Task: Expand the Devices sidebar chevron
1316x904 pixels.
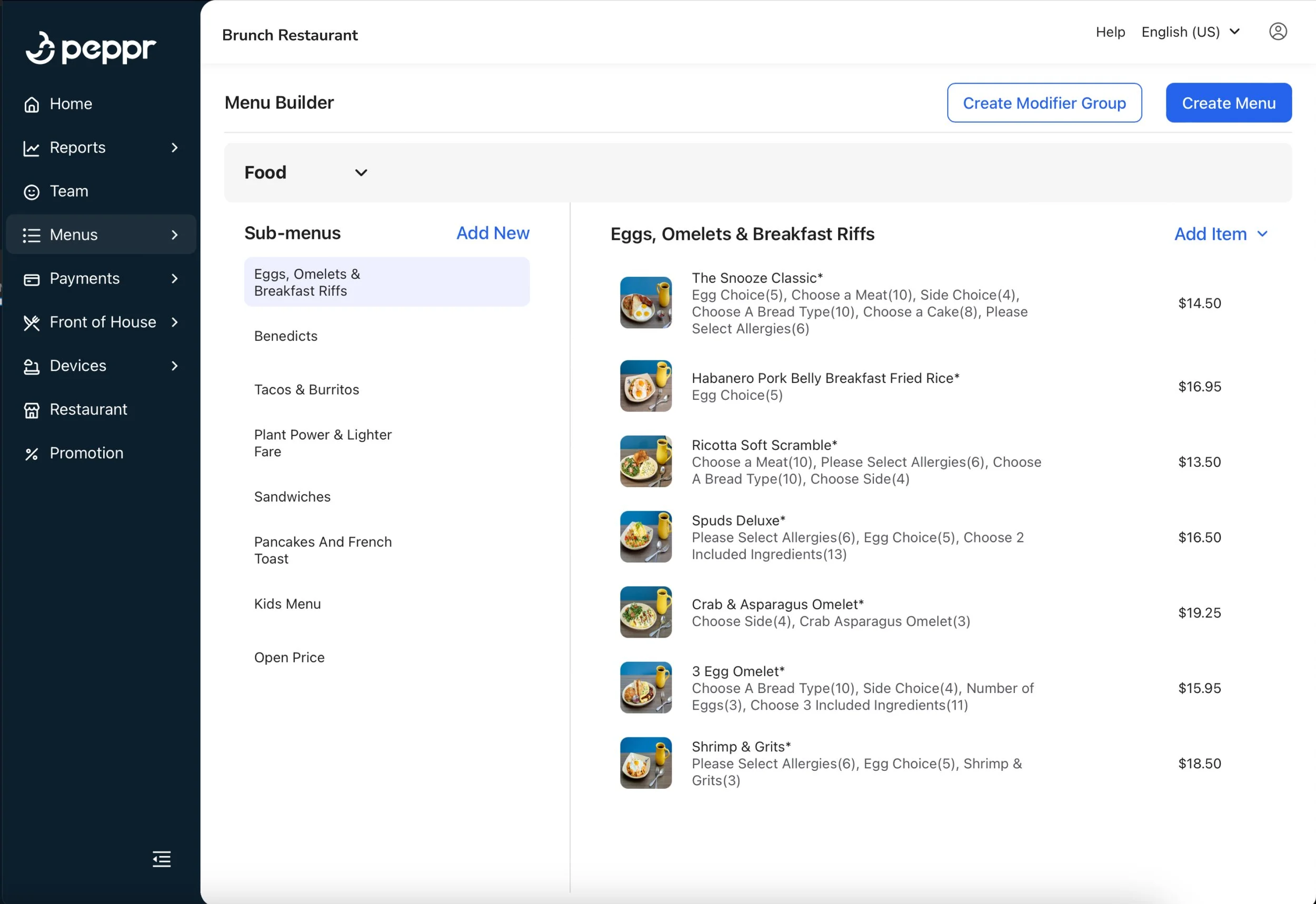Action: 174,366
